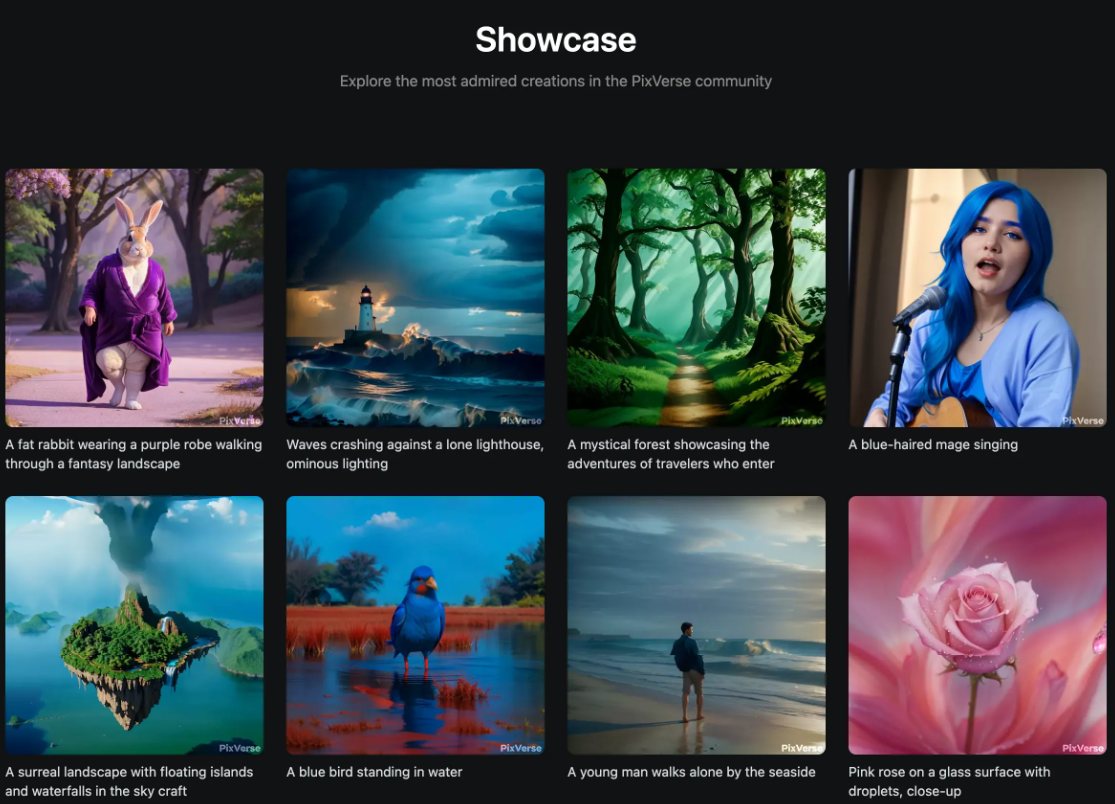Open the blue bird standing in water image
The image size is (1115, 804).
[x=415, y=625]
